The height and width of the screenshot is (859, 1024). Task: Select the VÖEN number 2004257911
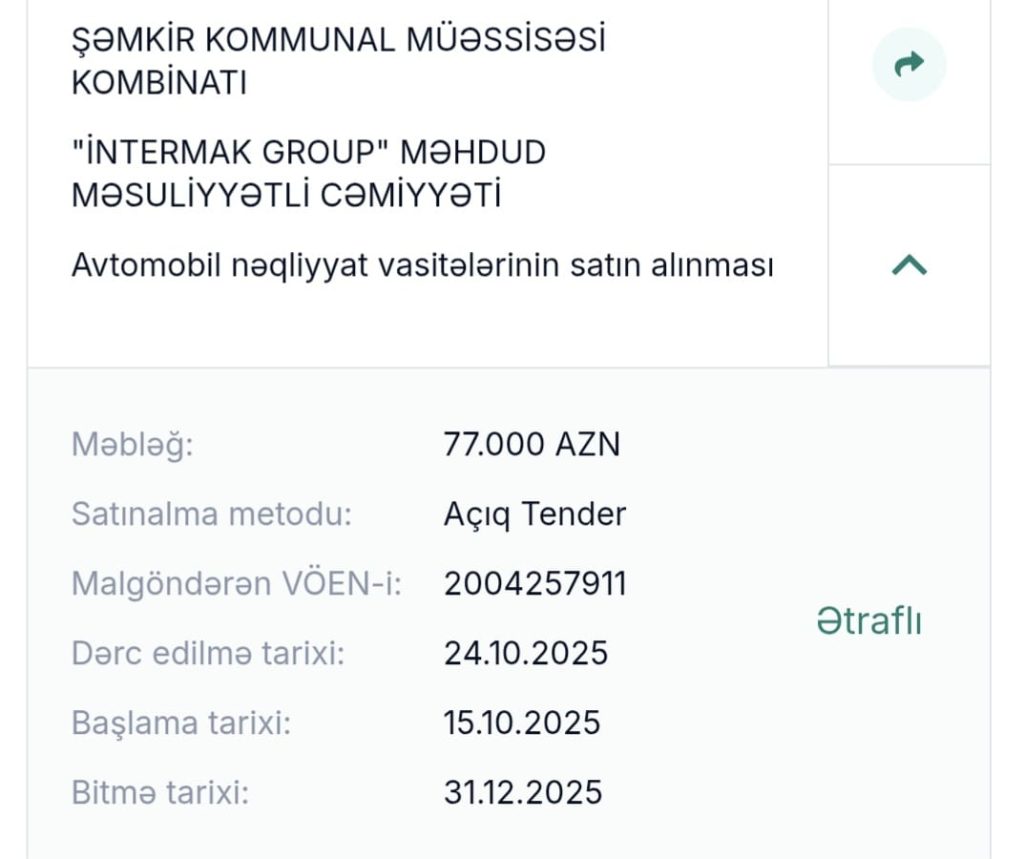pyautogui.click(x=535, y=583)
